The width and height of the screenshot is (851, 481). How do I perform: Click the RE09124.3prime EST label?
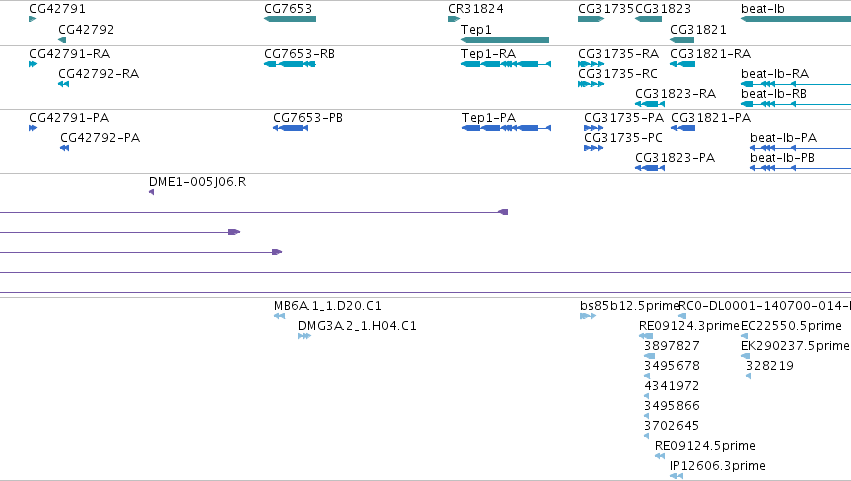point(689,326)
